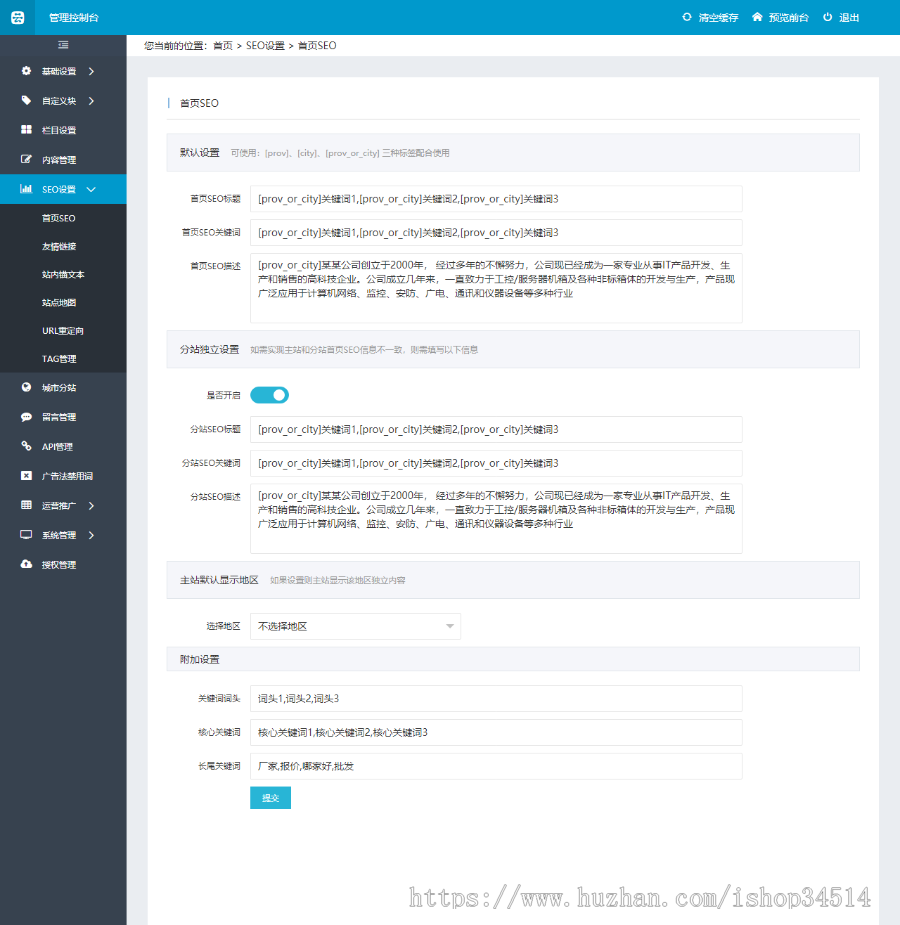Focus the 核心关键词 input field
Image resolution: width=900 pixels, height=925 pixels.
pos(496,732)
